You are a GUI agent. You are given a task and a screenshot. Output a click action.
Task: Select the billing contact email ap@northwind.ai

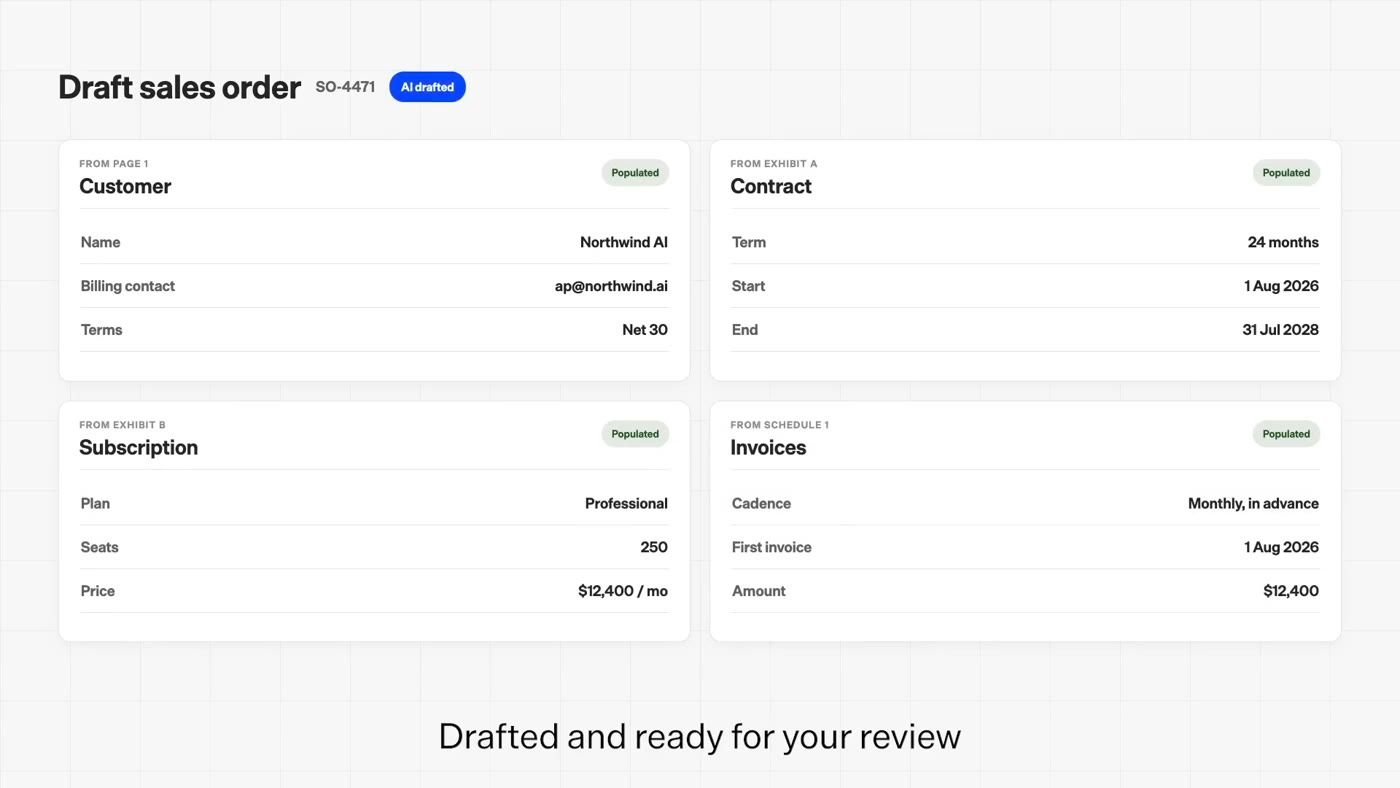[611, 286]
